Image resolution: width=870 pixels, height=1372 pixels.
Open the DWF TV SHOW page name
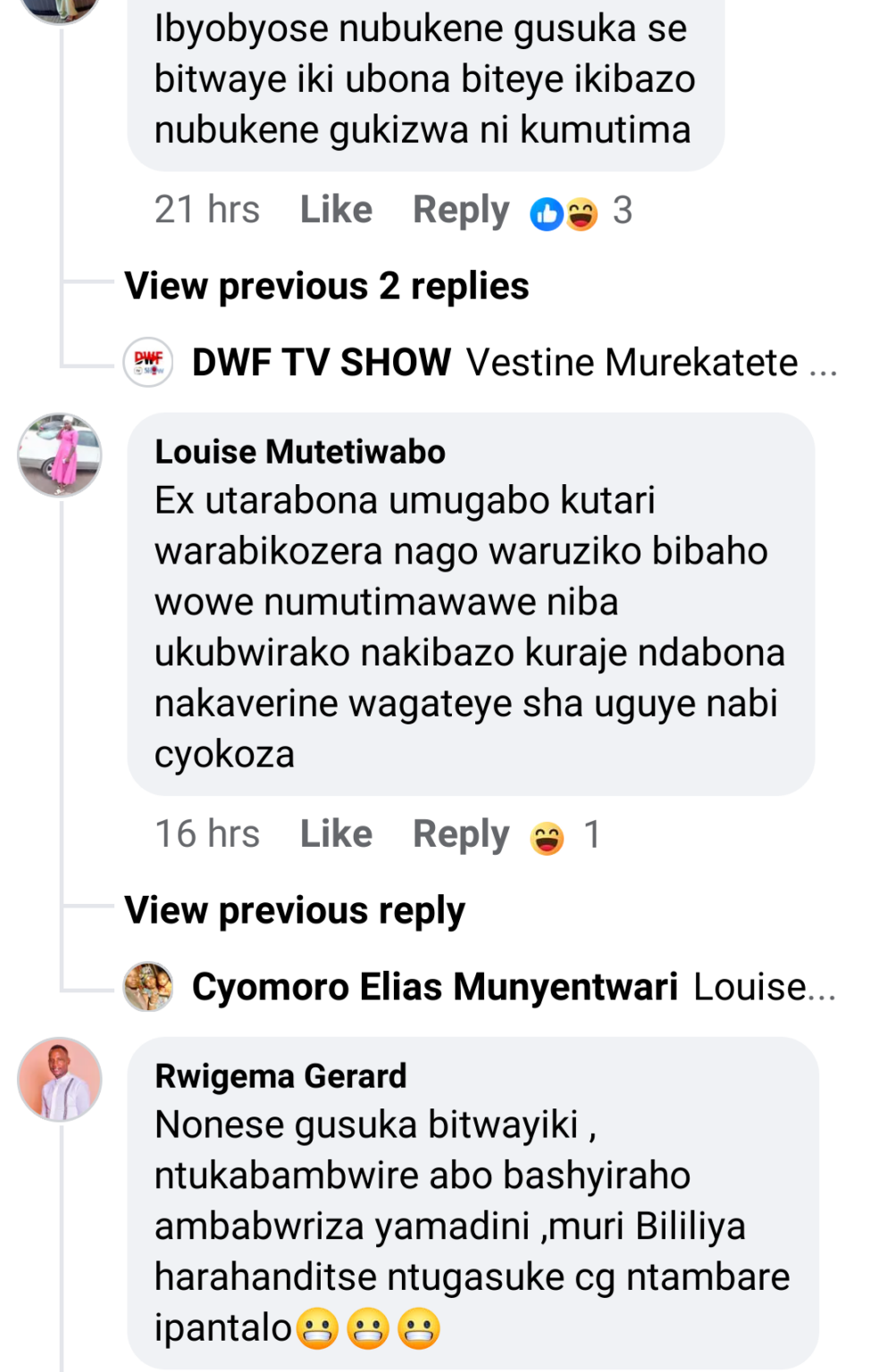[322, 363]
